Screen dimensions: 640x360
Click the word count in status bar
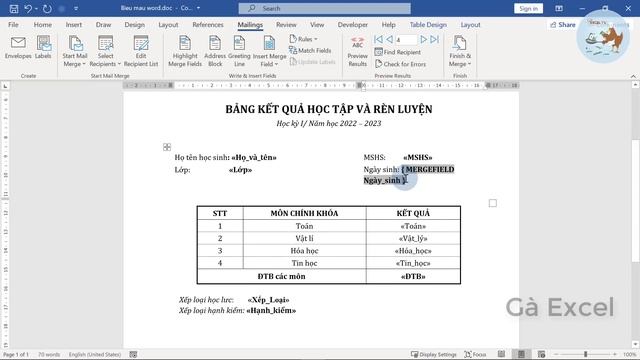[x=49, y=354]
